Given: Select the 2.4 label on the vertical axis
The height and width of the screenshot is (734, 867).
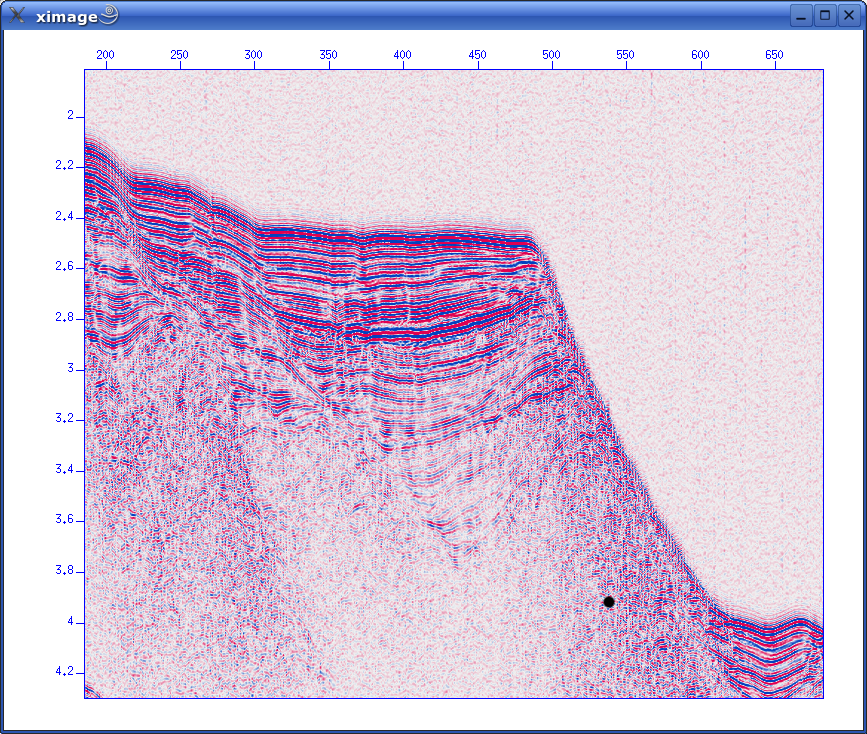Looking at the screenshot, I should click(x=65, y=217).
